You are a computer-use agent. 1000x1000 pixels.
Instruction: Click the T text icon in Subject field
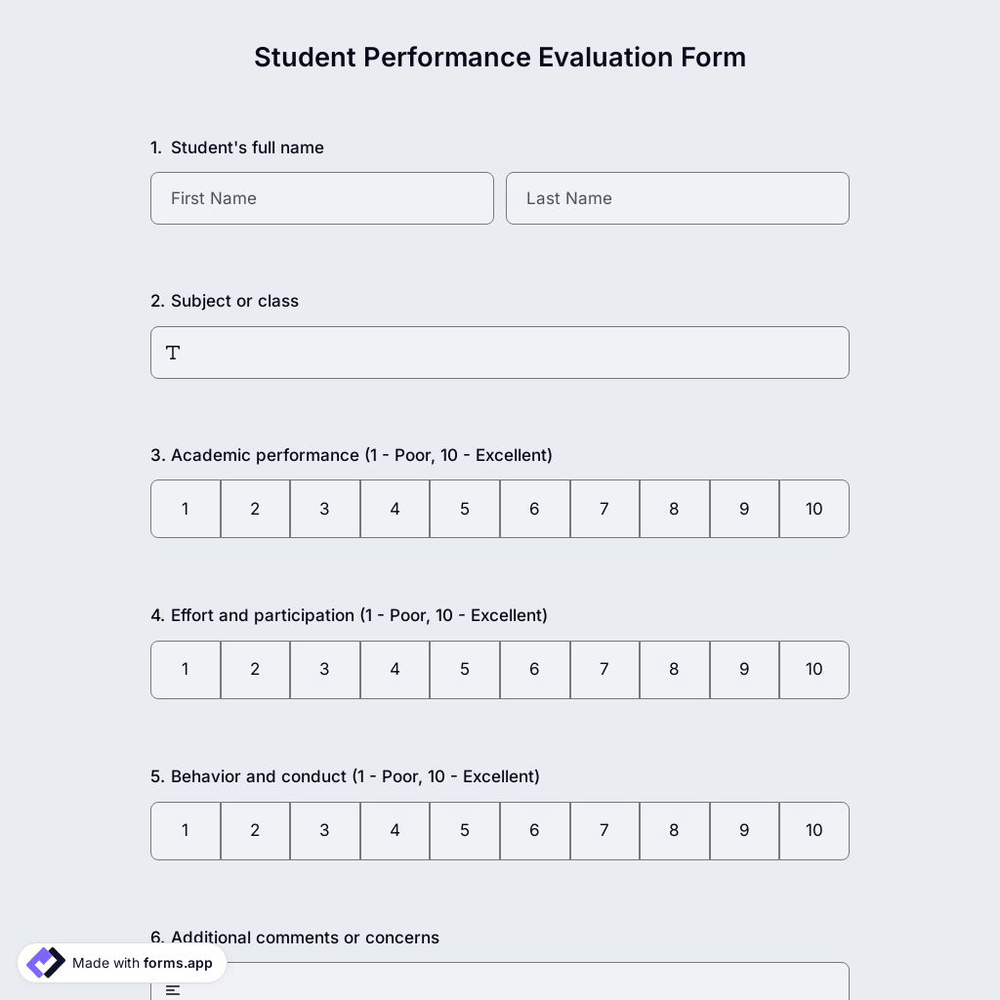[x=172, y=352]
